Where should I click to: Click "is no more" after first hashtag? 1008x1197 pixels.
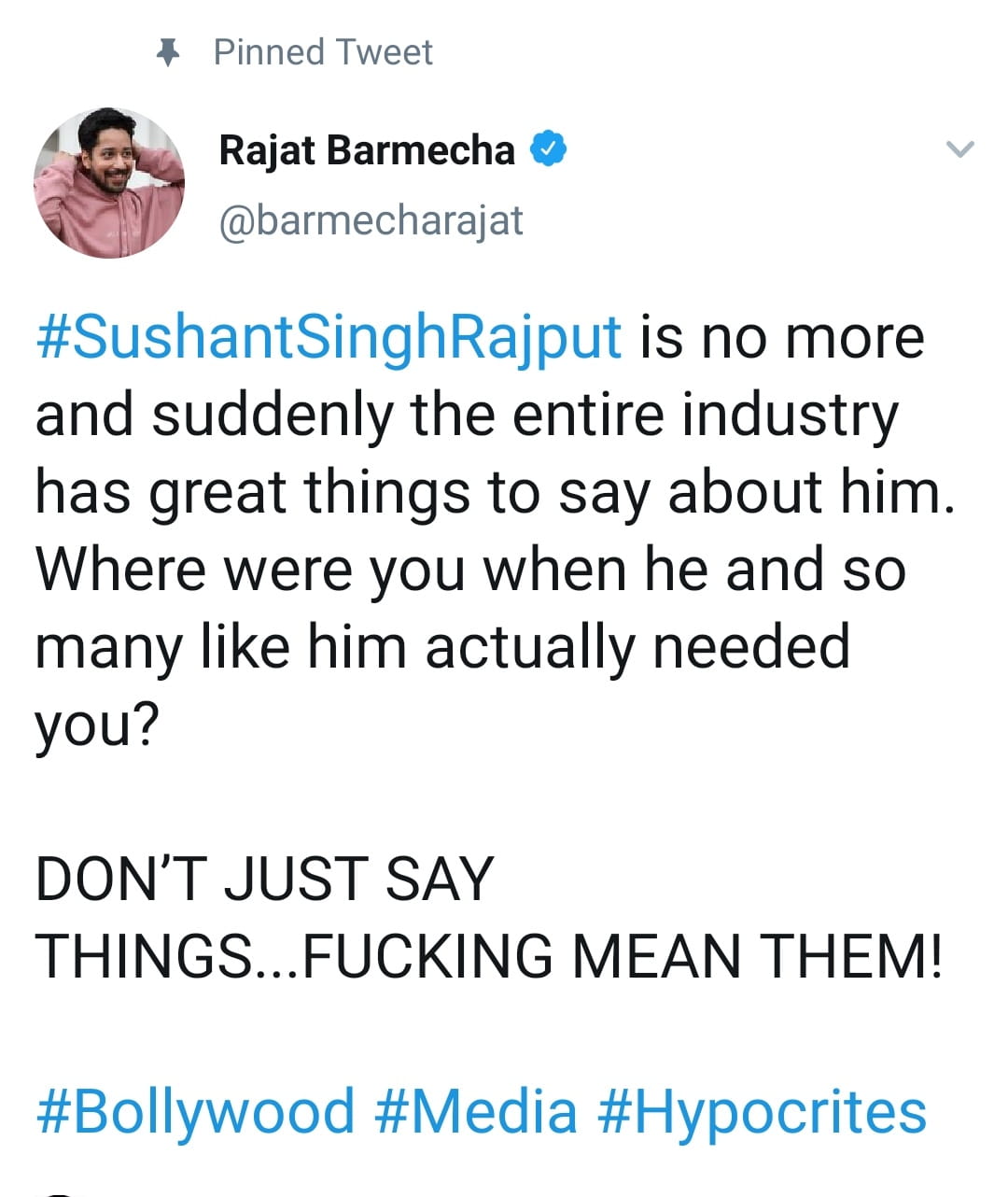click(782, 337)
